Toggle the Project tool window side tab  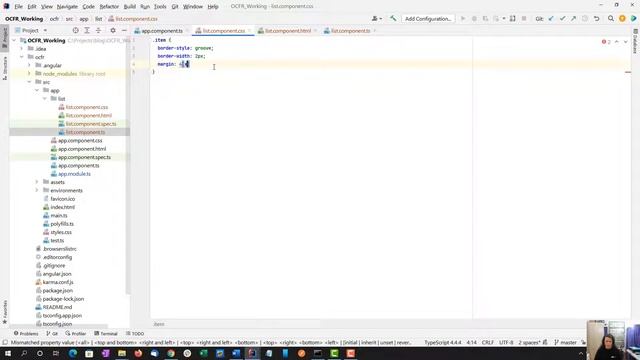(x=4, y=38)
